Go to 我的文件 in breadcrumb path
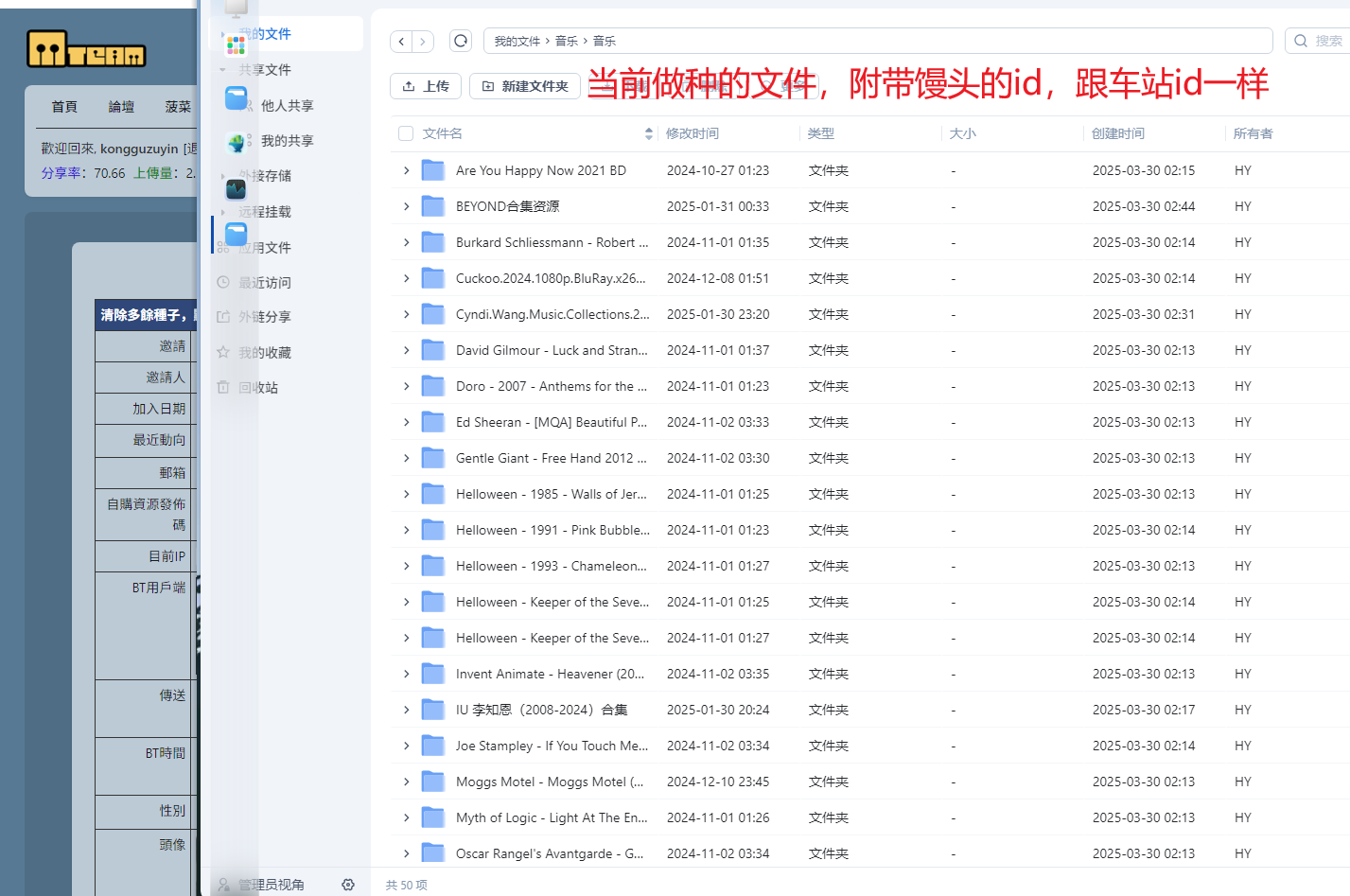This screenshot has height=896, width=1350. click(x=517, y=41)
